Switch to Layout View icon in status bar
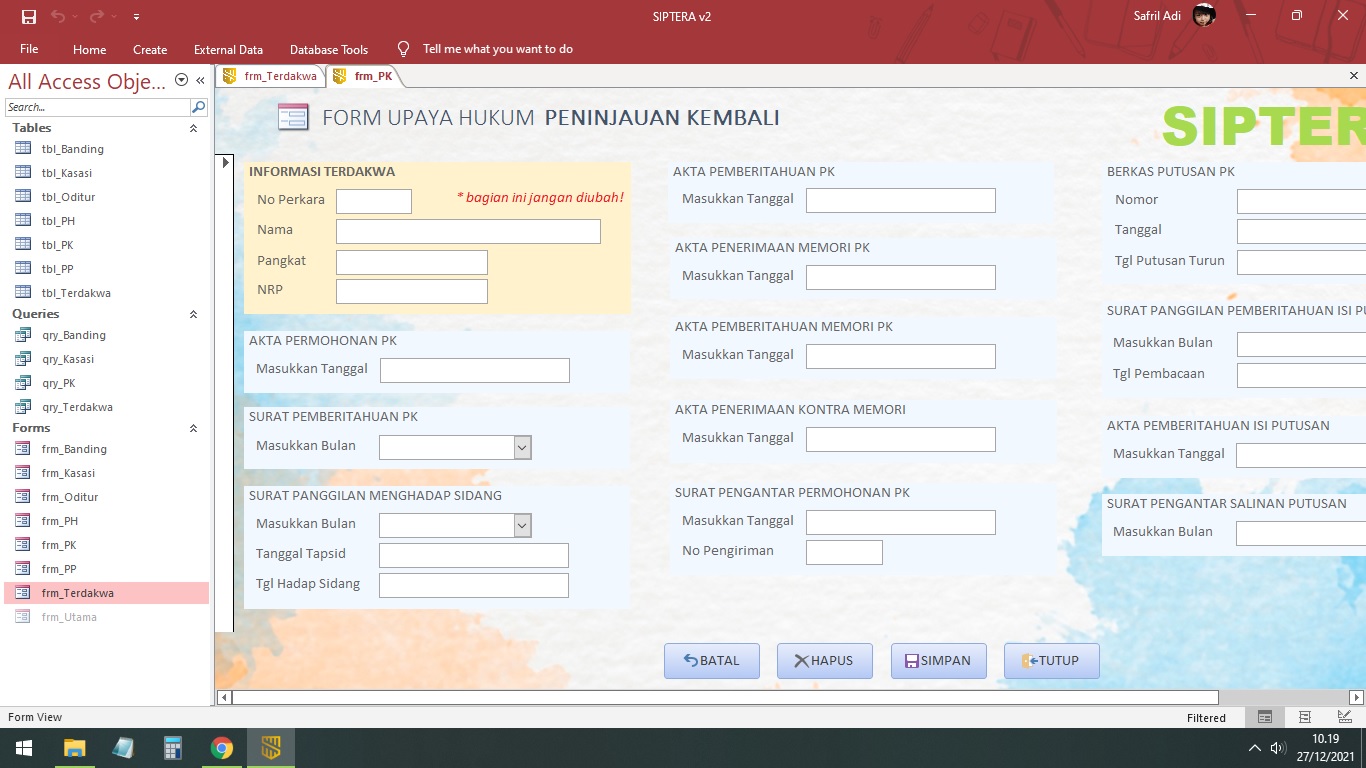The width and height of the screenshot is (1366, 768). (x=1305, y=717)
